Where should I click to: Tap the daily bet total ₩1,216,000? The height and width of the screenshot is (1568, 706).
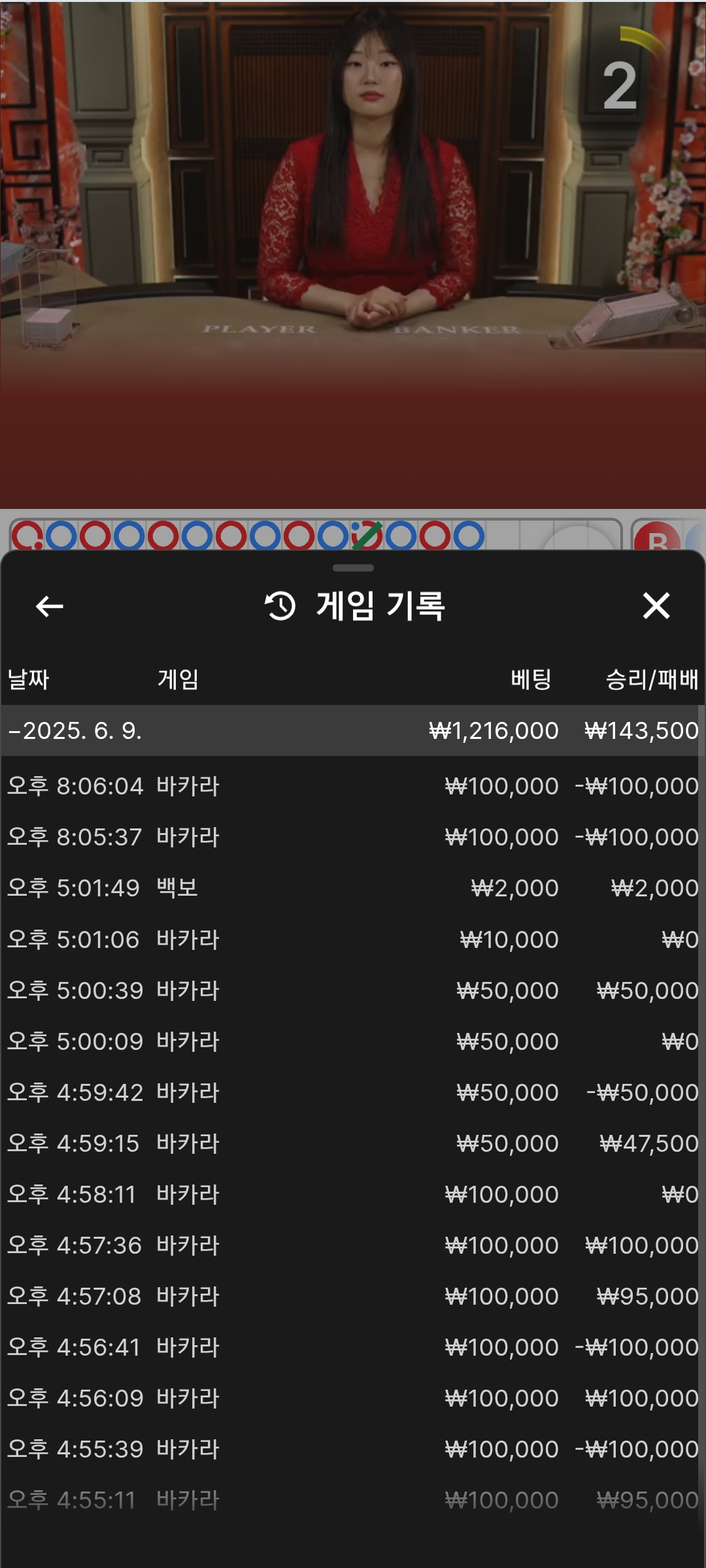tap(494, 730)
